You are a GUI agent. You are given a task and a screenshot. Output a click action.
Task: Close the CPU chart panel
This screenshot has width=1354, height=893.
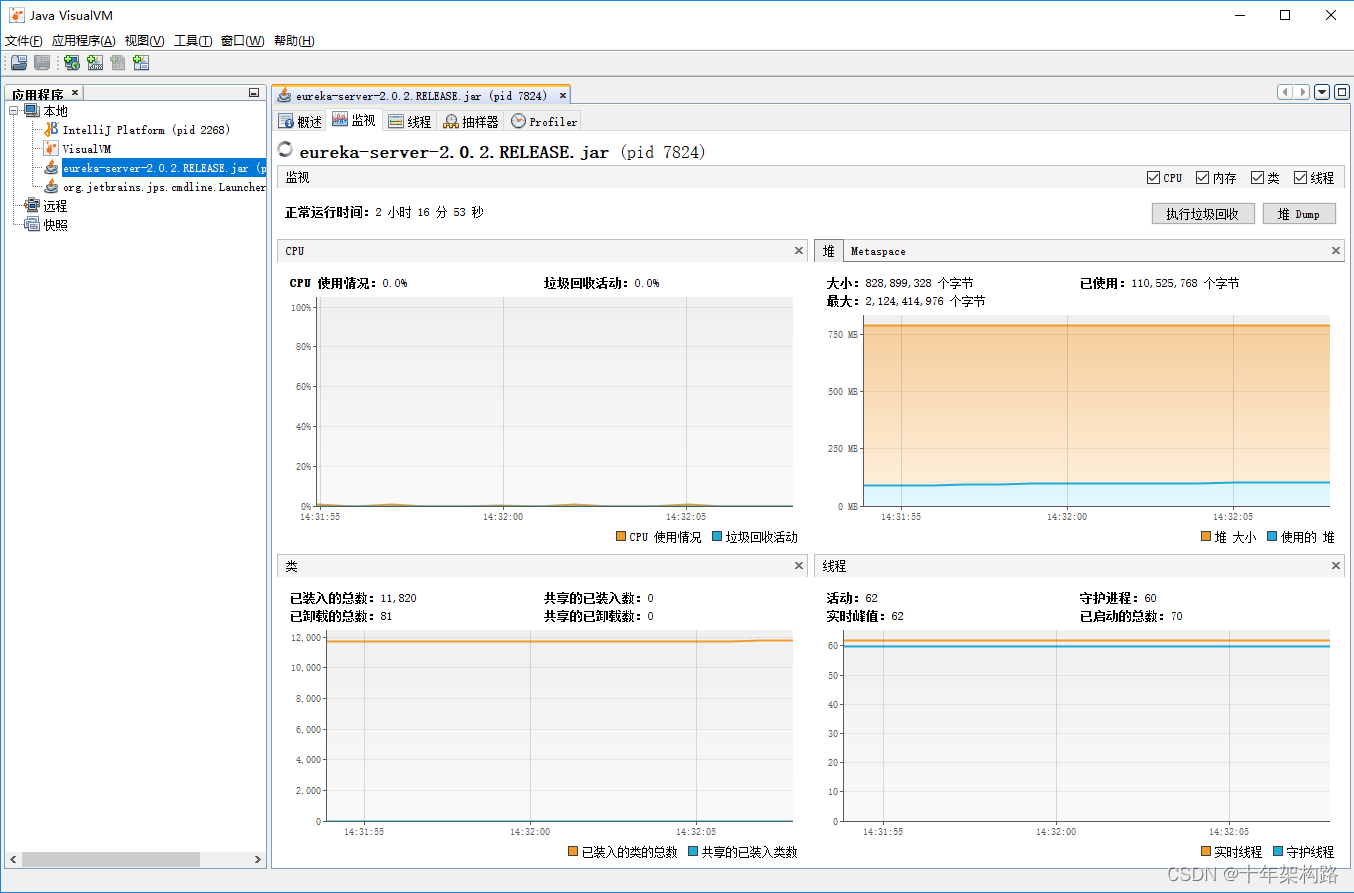coord(799,251)
